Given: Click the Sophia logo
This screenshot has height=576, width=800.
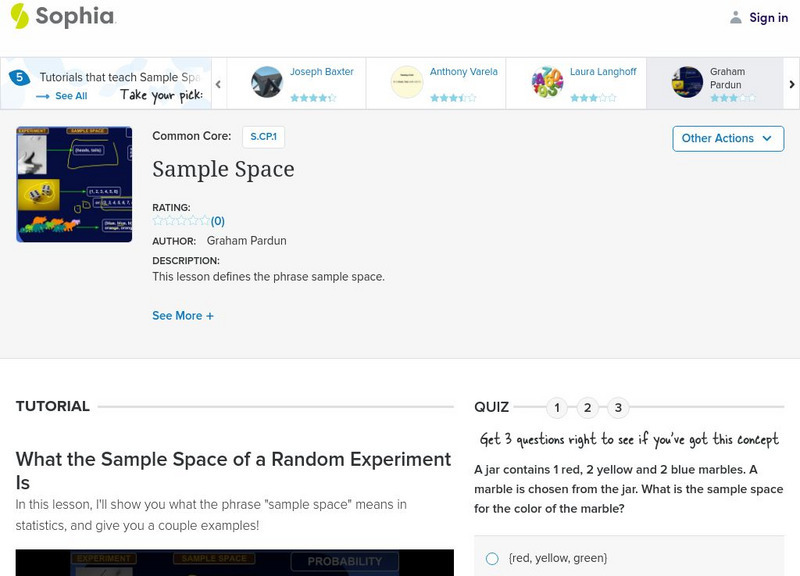Looking at the screenshot, I should click(x=62, y=16).
